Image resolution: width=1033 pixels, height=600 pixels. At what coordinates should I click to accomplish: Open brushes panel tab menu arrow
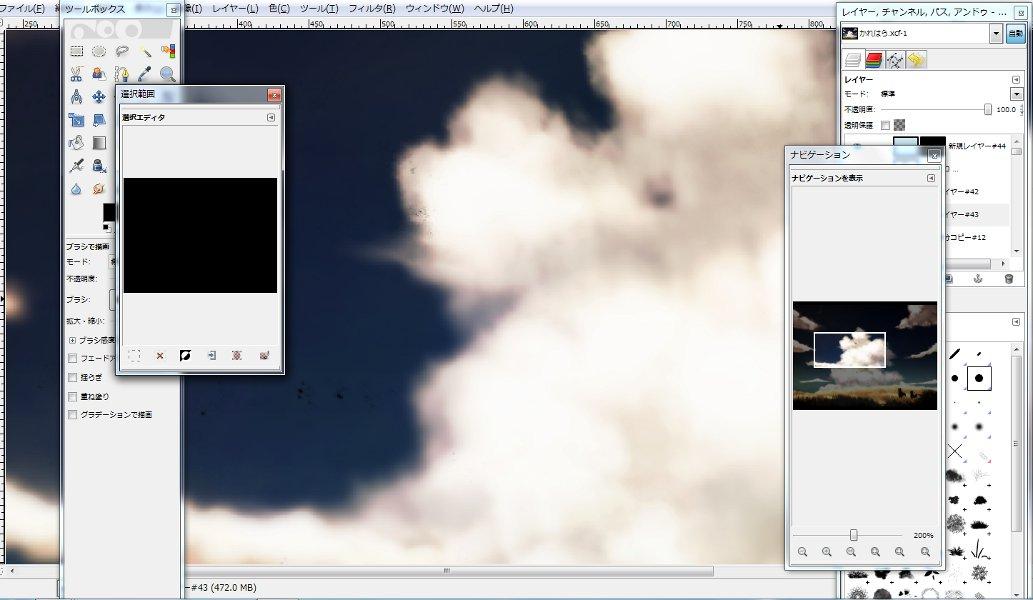[1016, 321]
